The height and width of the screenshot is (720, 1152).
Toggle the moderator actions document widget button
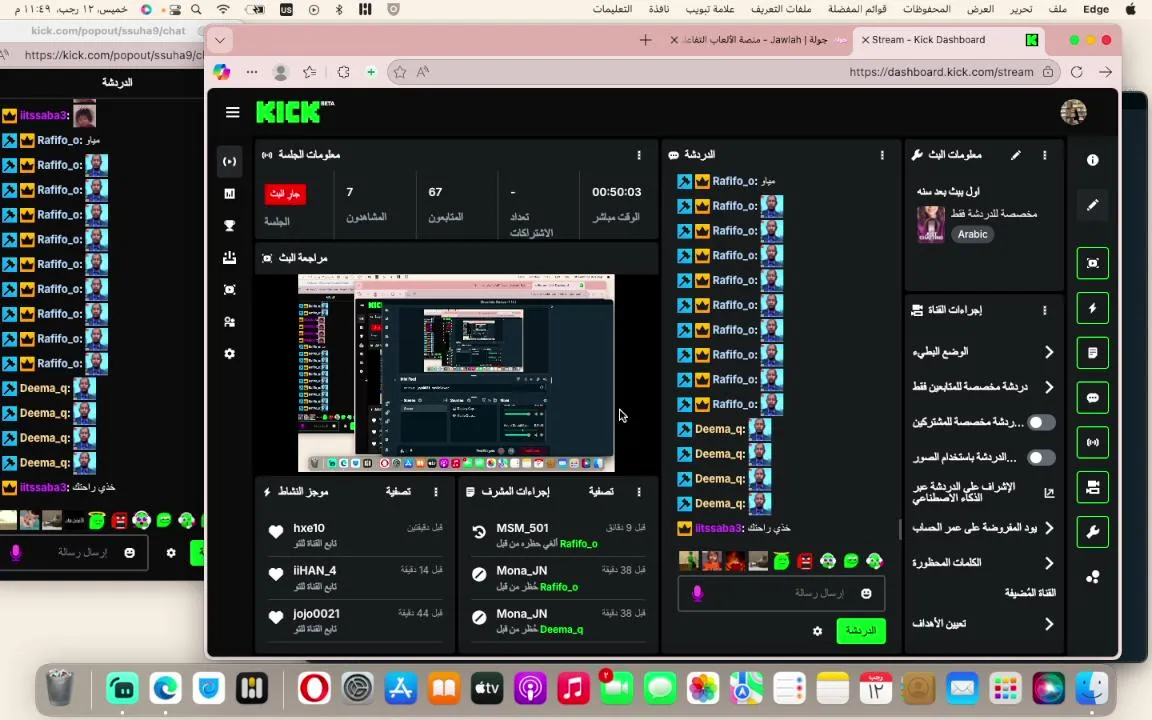click(x=1092, y=353)
